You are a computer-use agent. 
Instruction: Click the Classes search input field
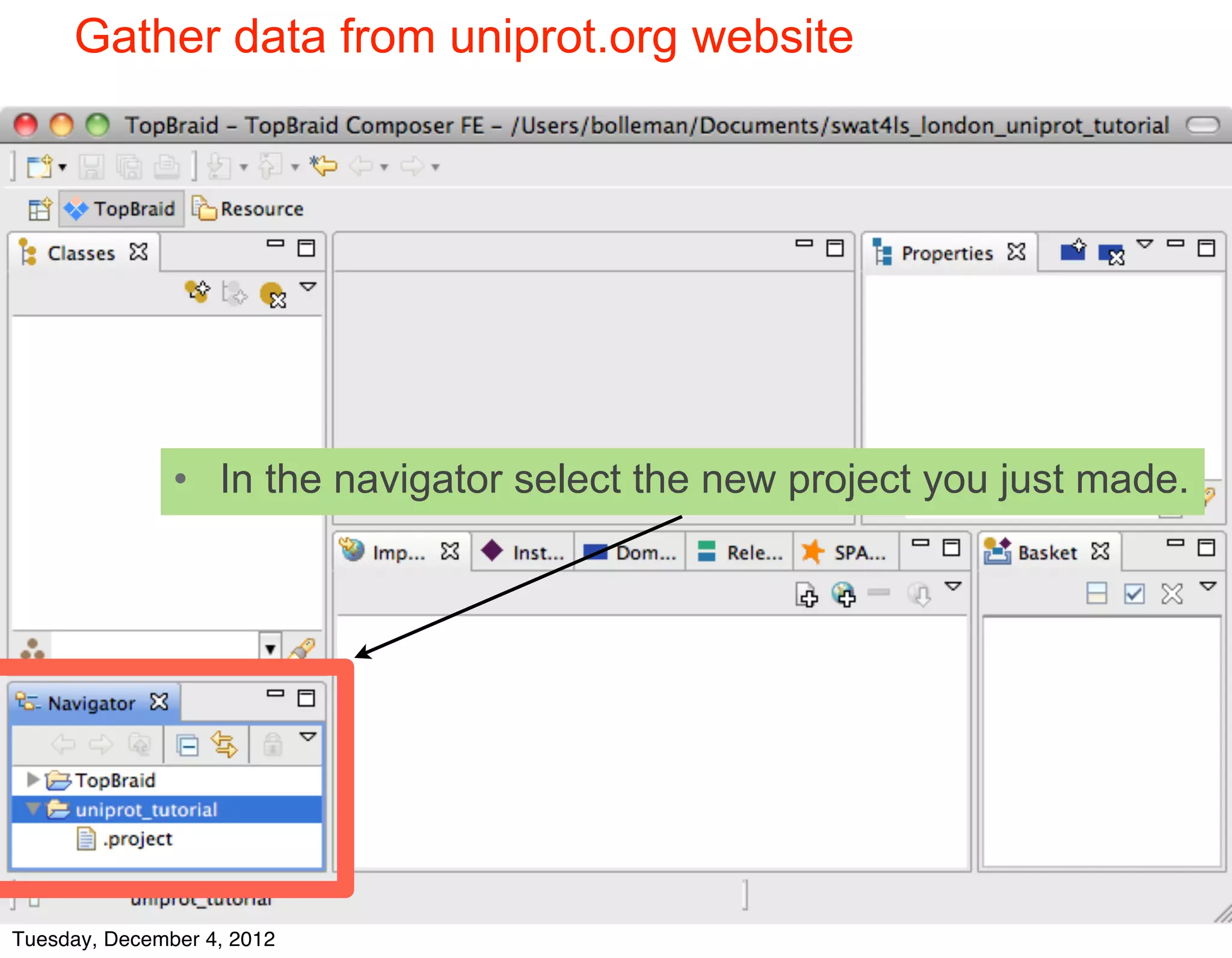(x=155, y=646)
